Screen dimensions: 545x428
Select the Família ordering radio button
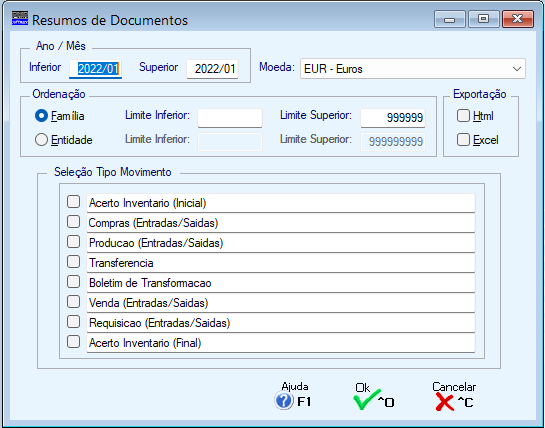41,116
